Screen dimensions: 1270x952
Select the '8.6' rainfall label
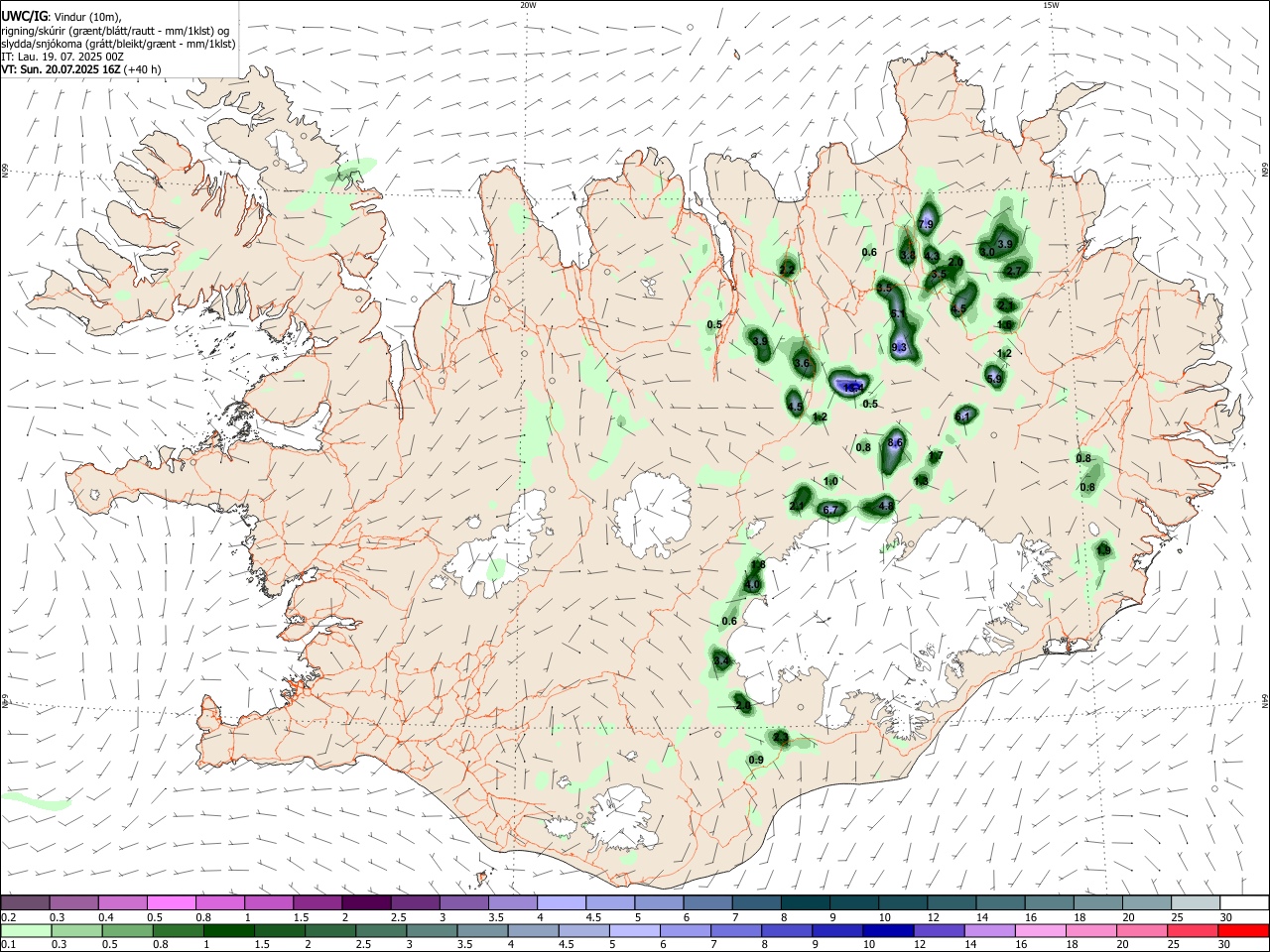click(895, 442)
